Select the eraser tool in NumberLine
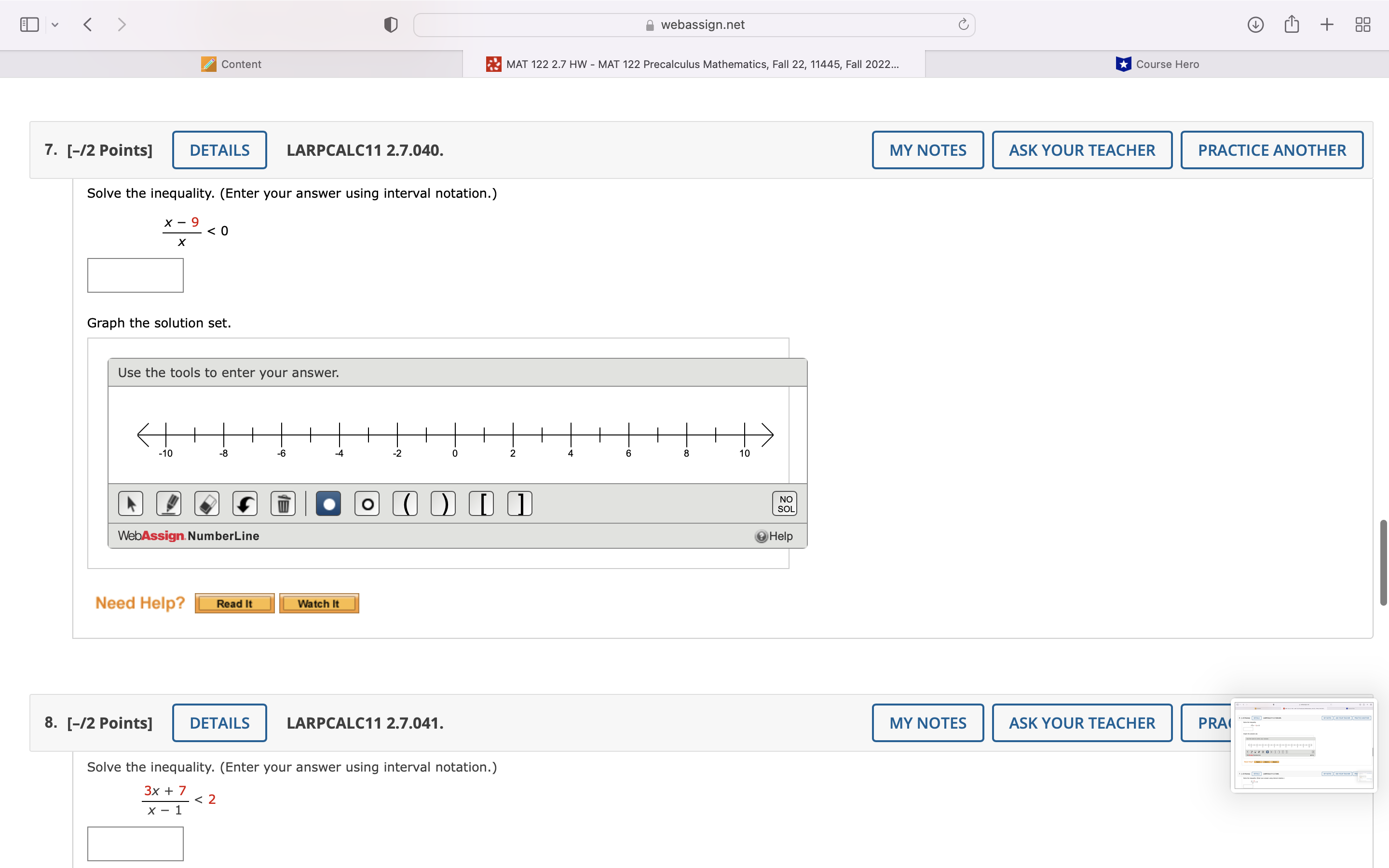This screenshot has width=1389, height=868. pyautogui.click(x=206, y=503)
